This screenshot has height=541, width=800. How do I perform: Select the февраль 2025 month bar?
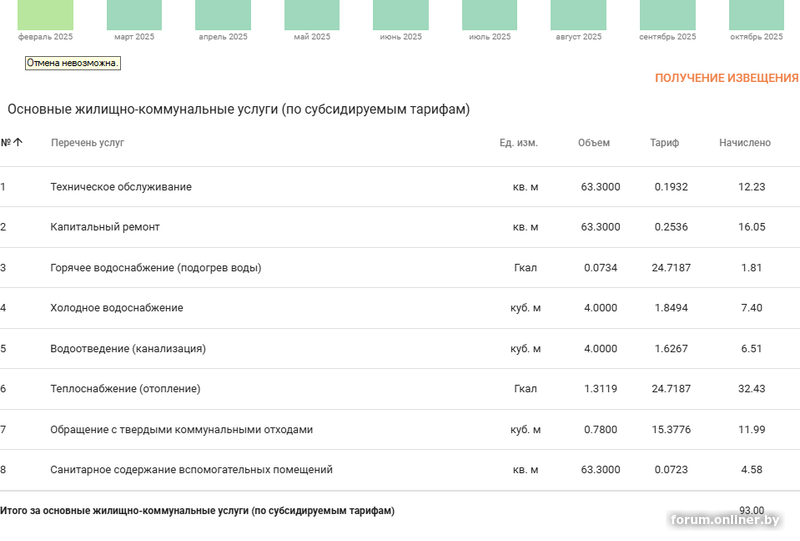pyautogui.click(x=45, y=15)
